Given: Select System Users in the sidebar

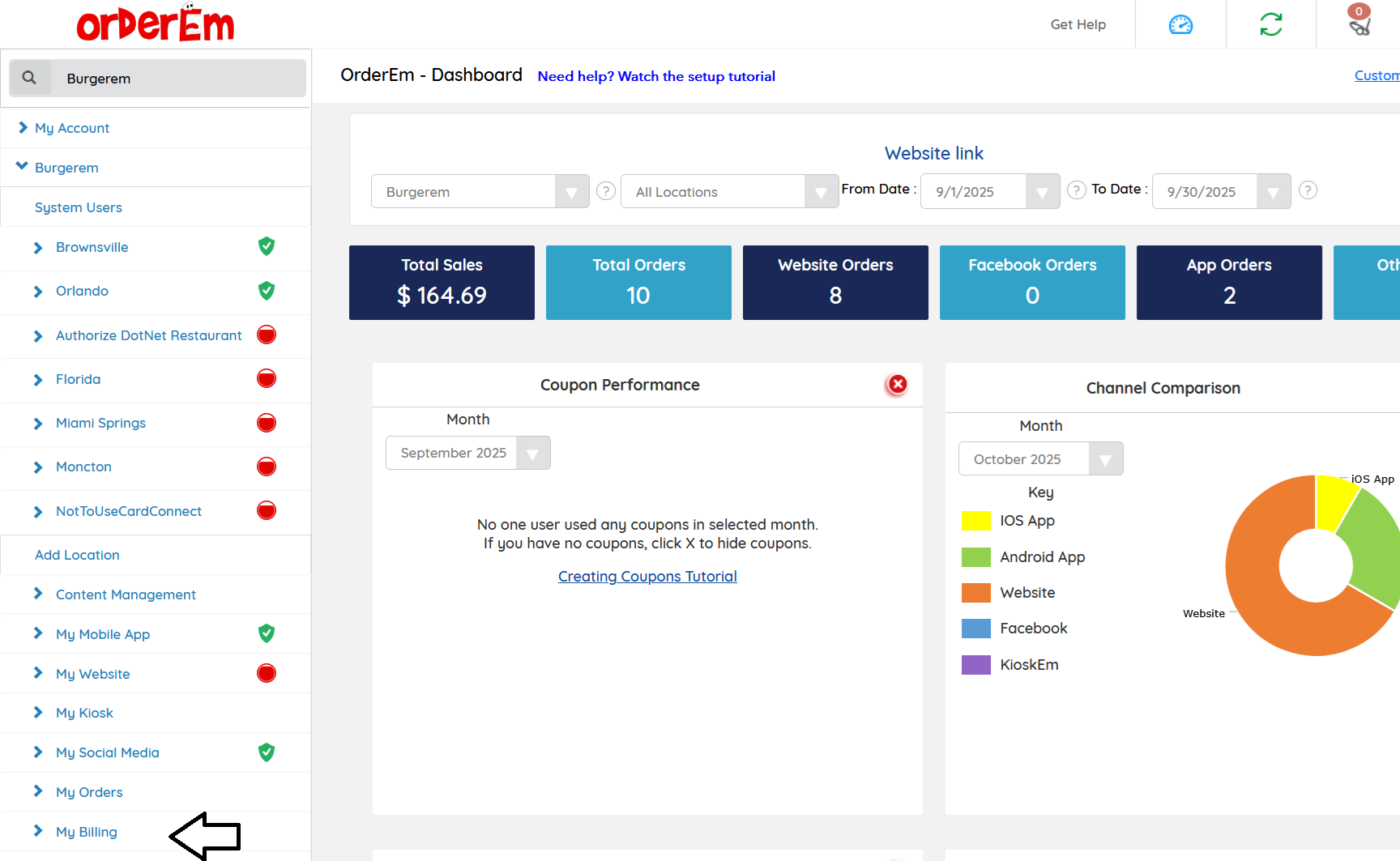Looking at the screenshot, I should click(x=78, y=207).
